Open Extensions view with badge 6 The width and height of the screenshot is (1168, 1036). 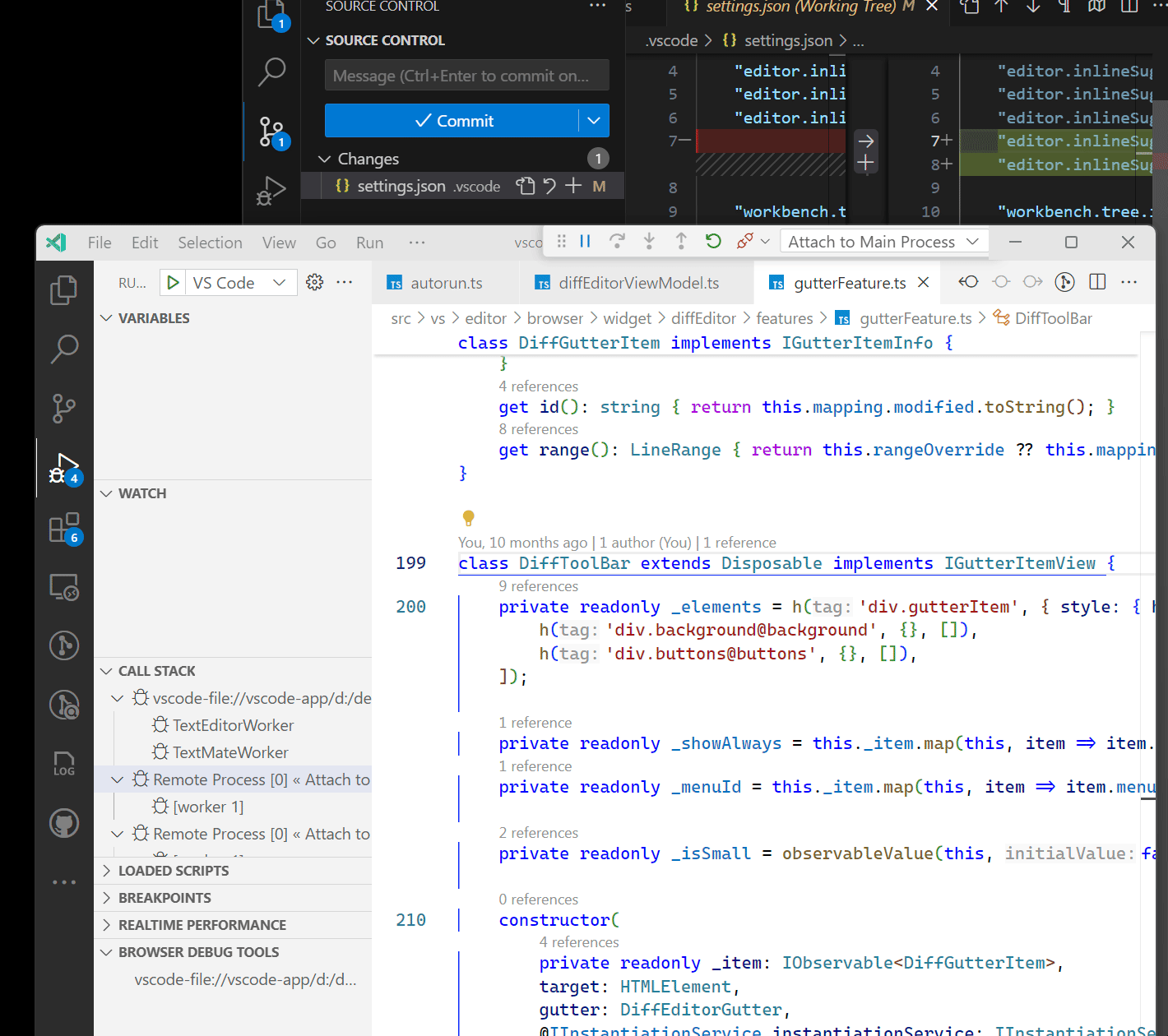click(64, 529)
